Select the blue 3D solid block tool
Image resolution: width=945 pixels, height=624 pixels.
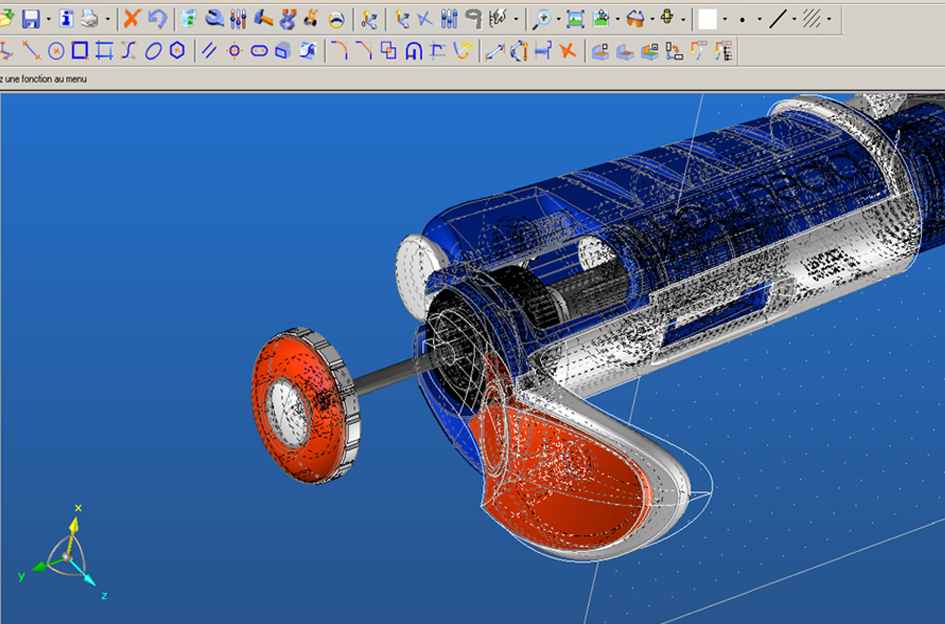[283, 51]
